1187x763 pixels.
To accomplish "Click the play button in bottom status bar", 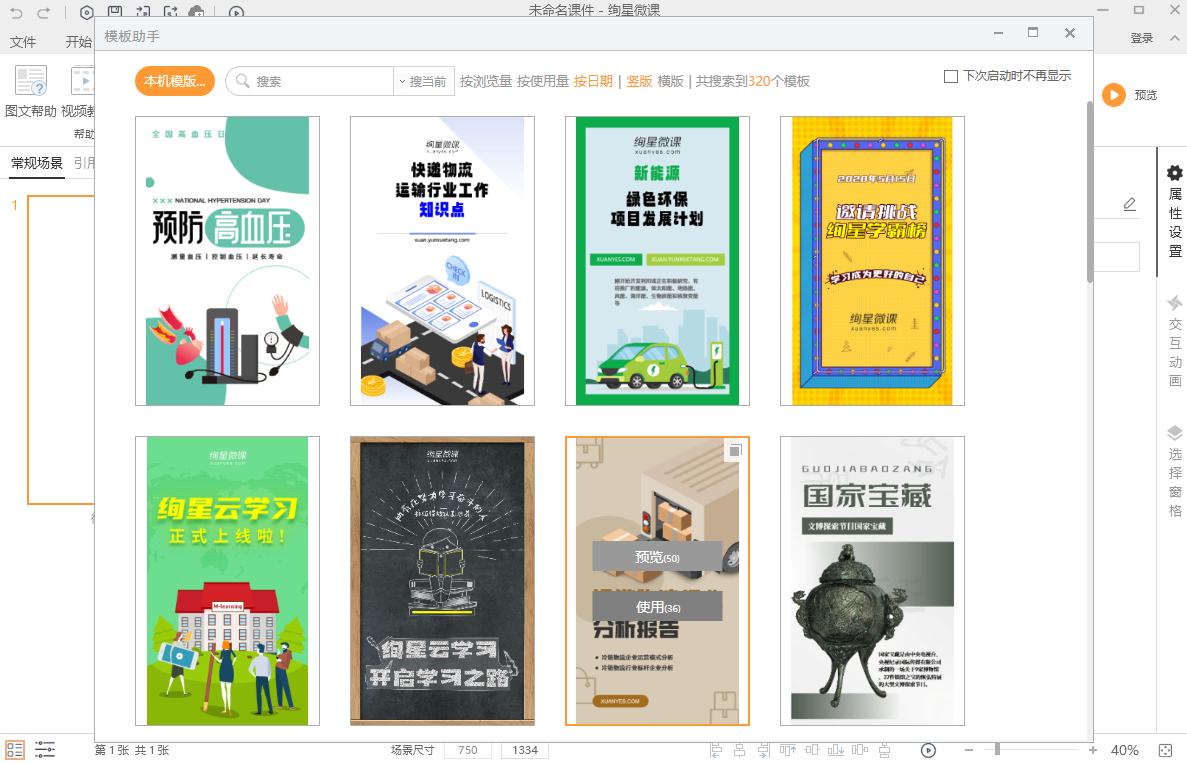I will pyautogui.click(x=928, y=750).
